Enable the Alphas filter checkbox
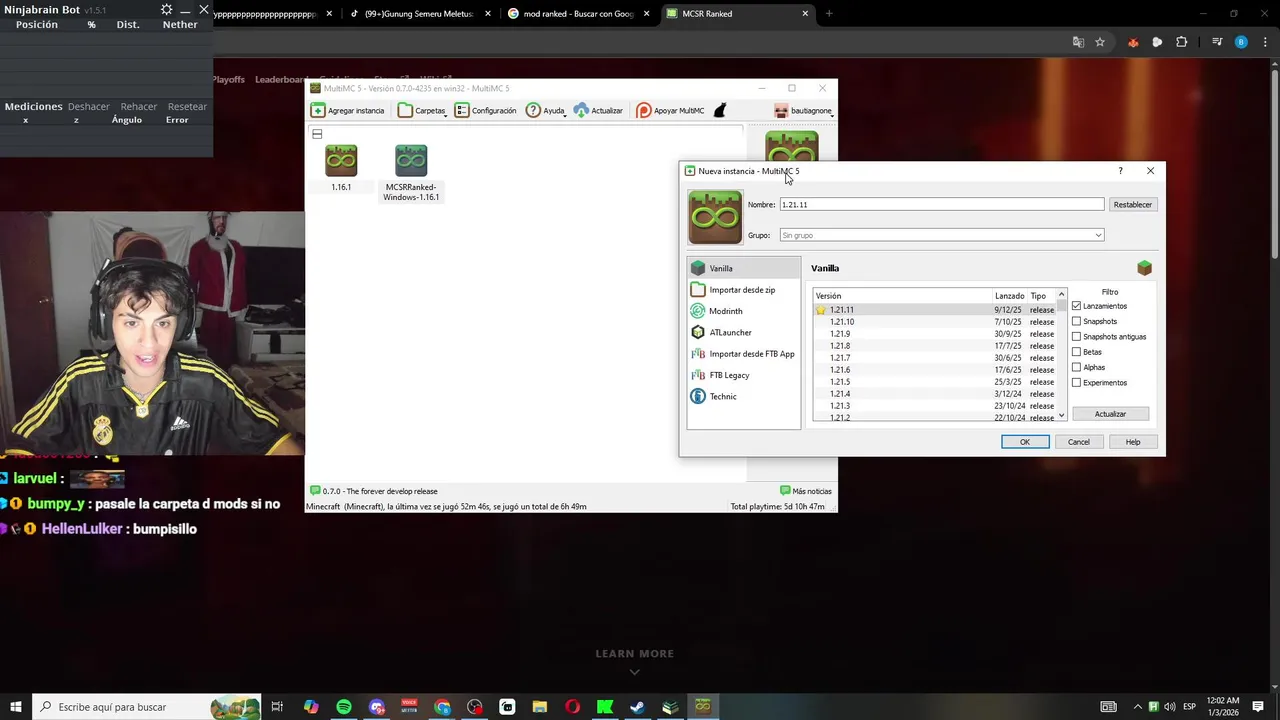The image size is (1280, 720). [x=1076, y=367]
